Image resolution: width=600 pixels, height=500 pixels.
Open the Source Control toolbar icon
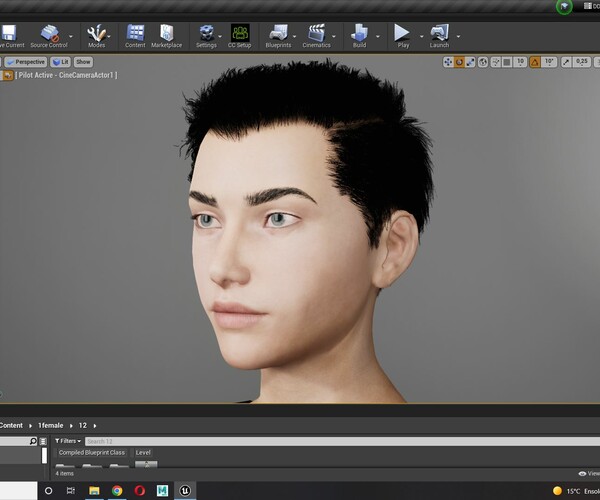[x=50, y=33]
